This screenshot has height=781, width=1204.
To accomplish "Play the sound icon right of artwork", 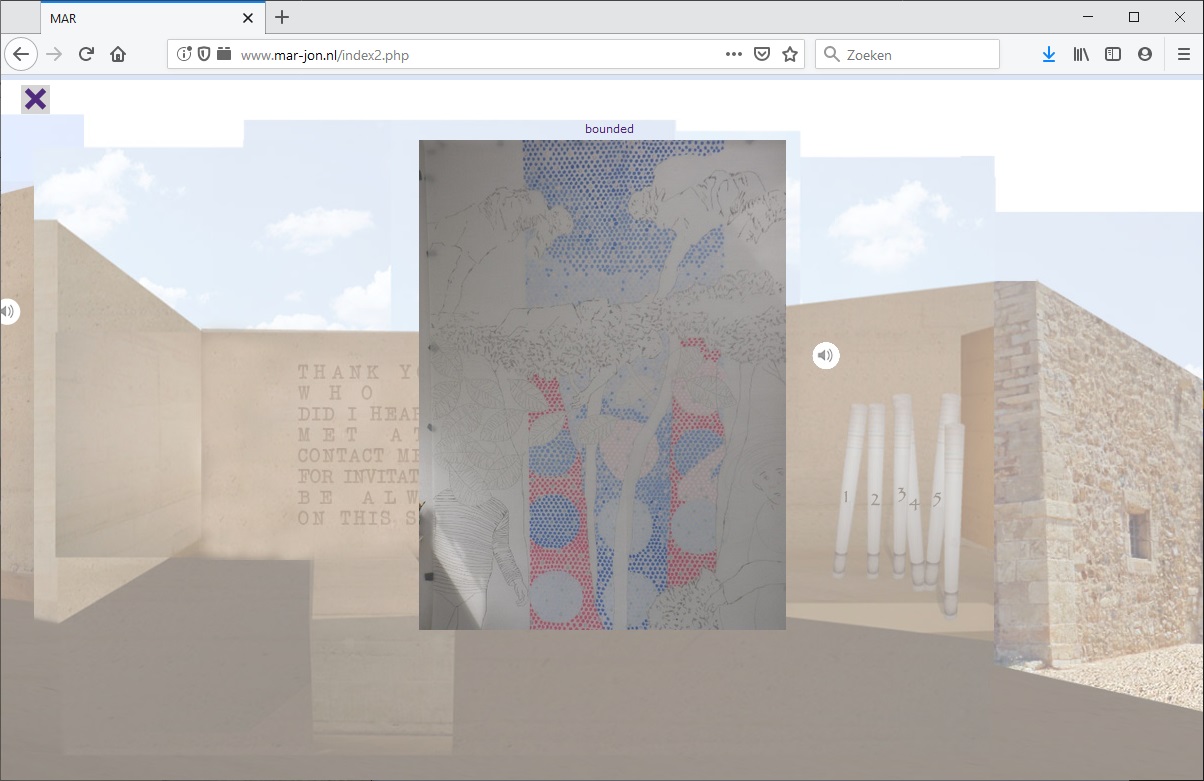I will coord(825,355).
